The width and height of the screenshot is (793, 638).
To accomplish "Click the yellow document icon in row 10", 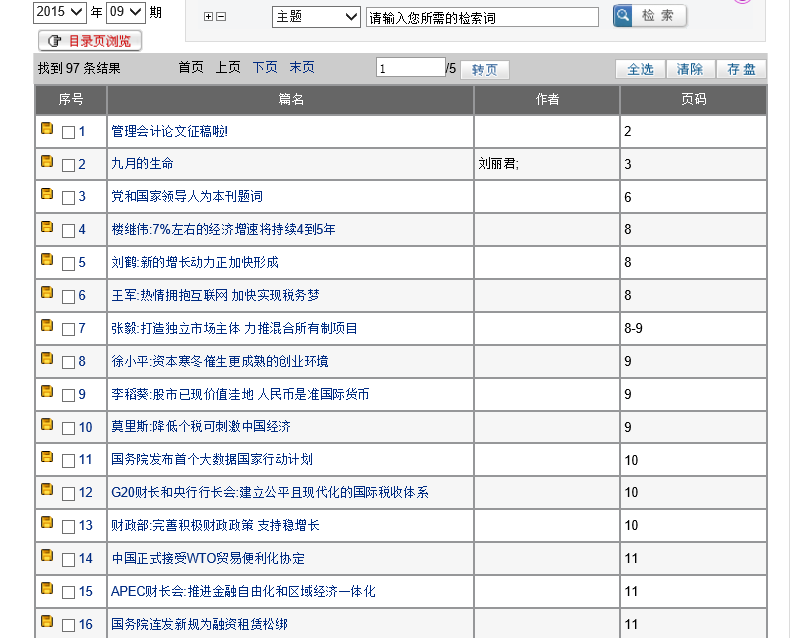I will pos(47,424).
